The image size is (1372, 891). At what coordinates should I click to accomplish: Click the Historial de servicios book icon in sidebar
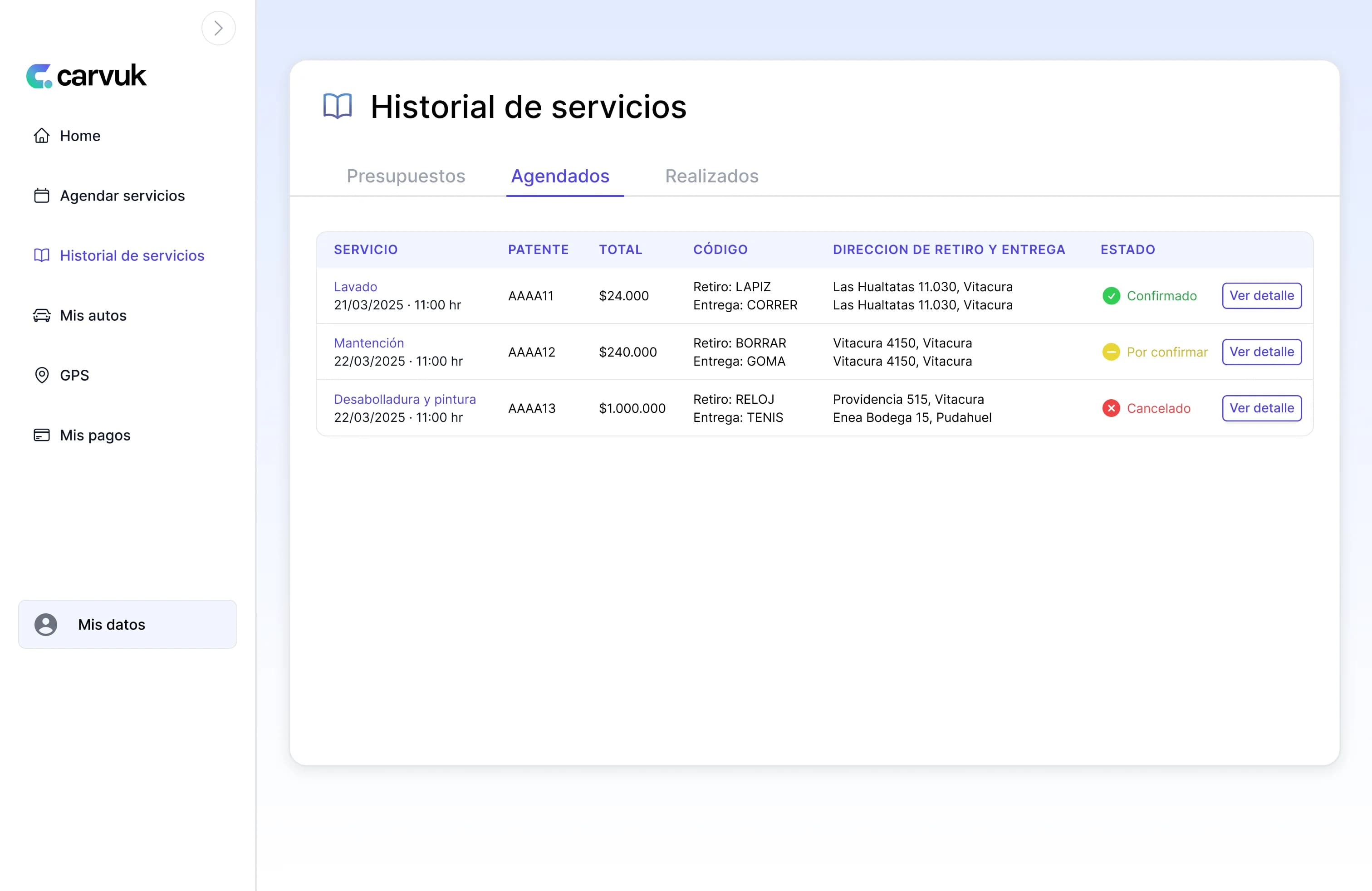click(41, 255)
